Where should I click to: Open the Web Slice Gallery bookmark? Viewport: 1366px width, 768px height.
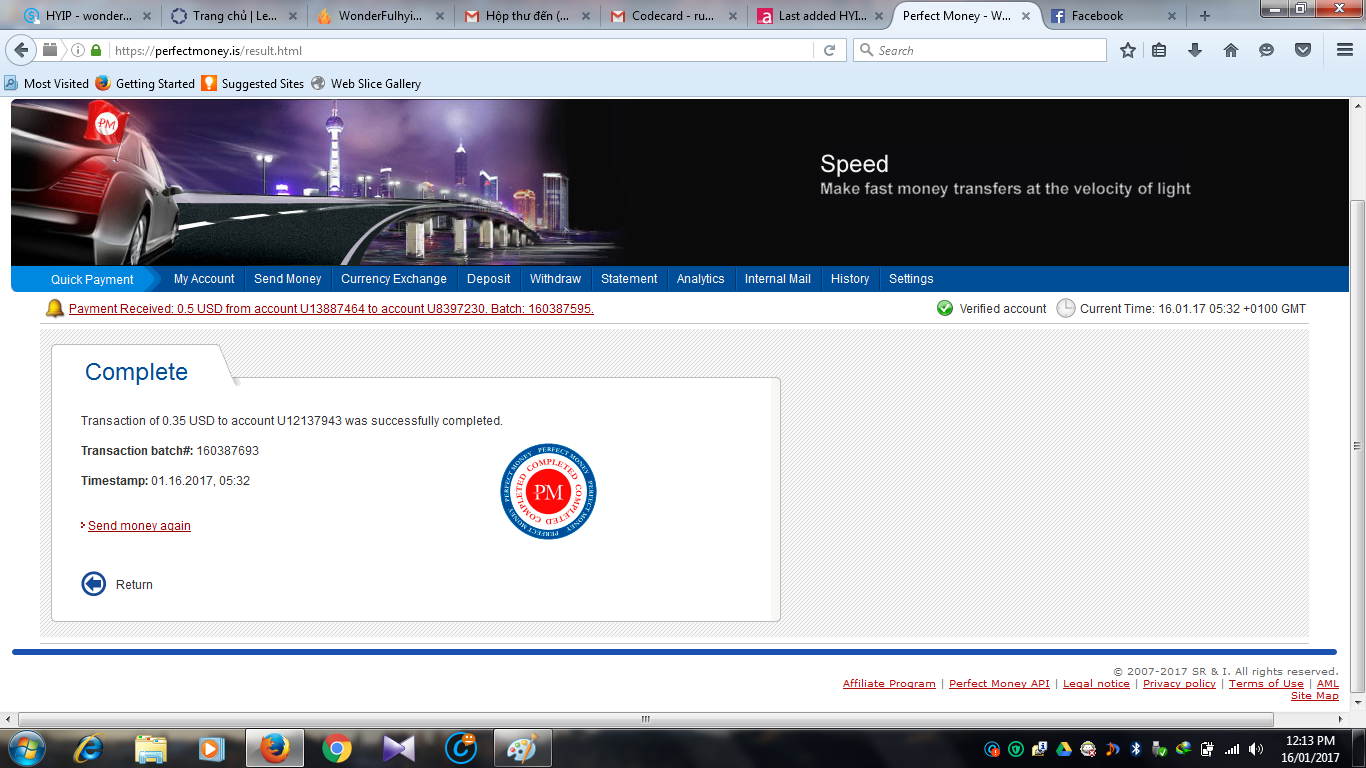366,84
